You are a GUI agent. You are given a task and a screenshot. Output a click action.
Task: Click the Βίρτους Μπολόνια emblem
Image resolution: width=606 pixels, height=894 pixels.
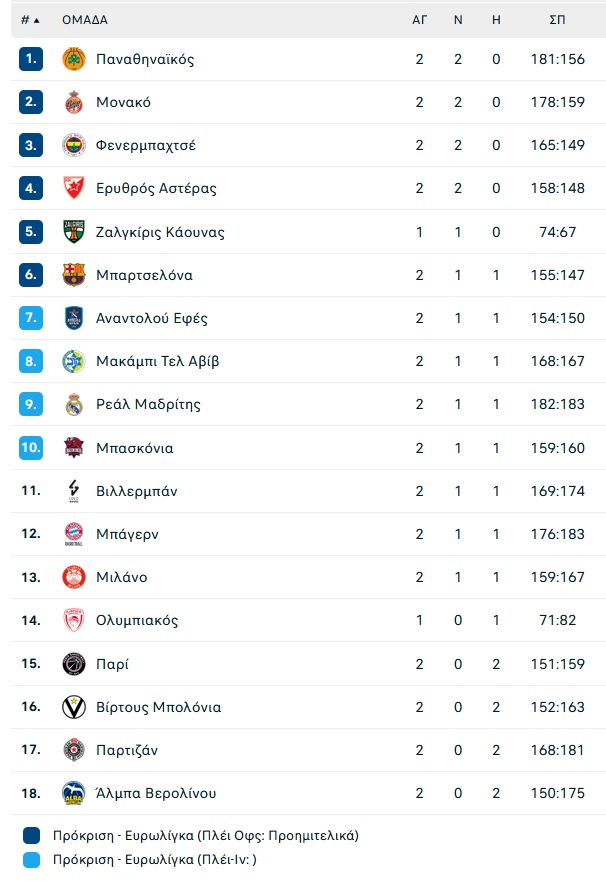(x=74, y=707)
